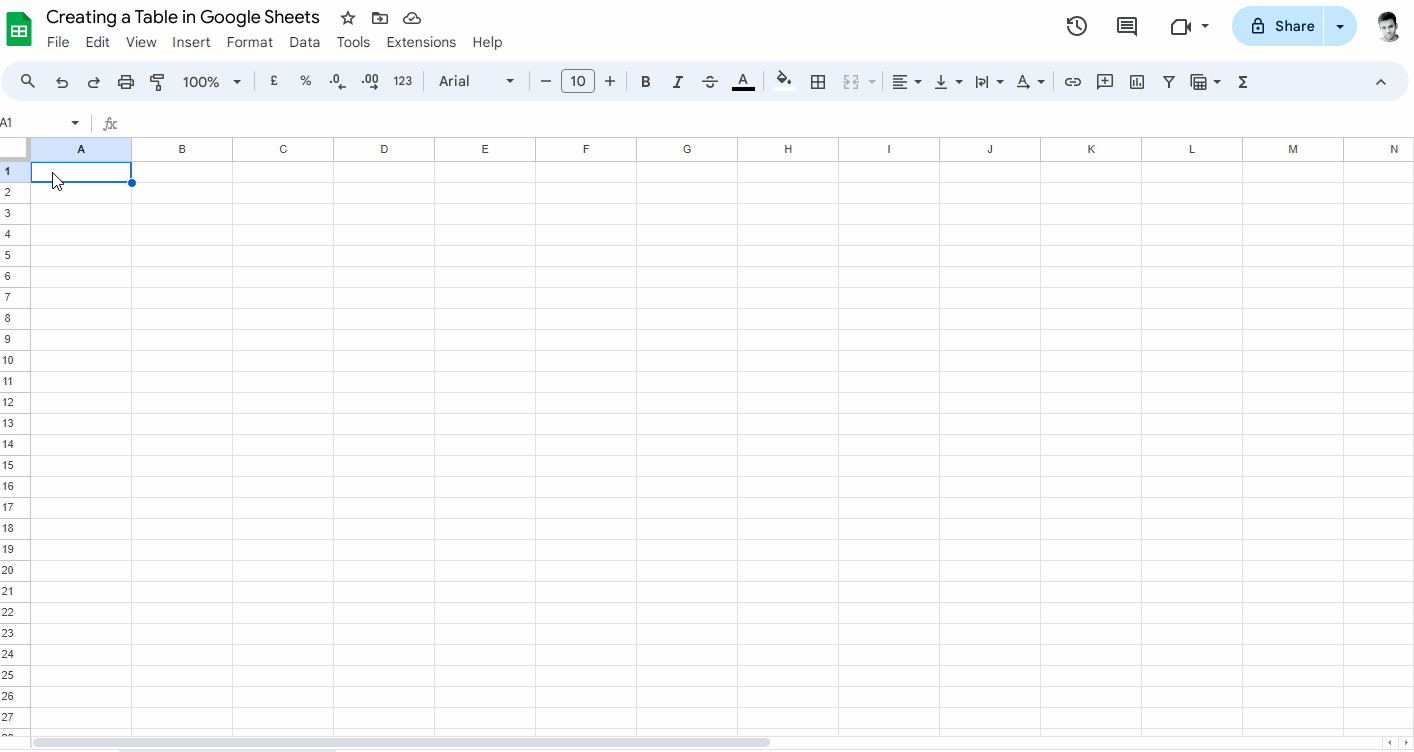
Task: Format value as percent
Action: 305,81
